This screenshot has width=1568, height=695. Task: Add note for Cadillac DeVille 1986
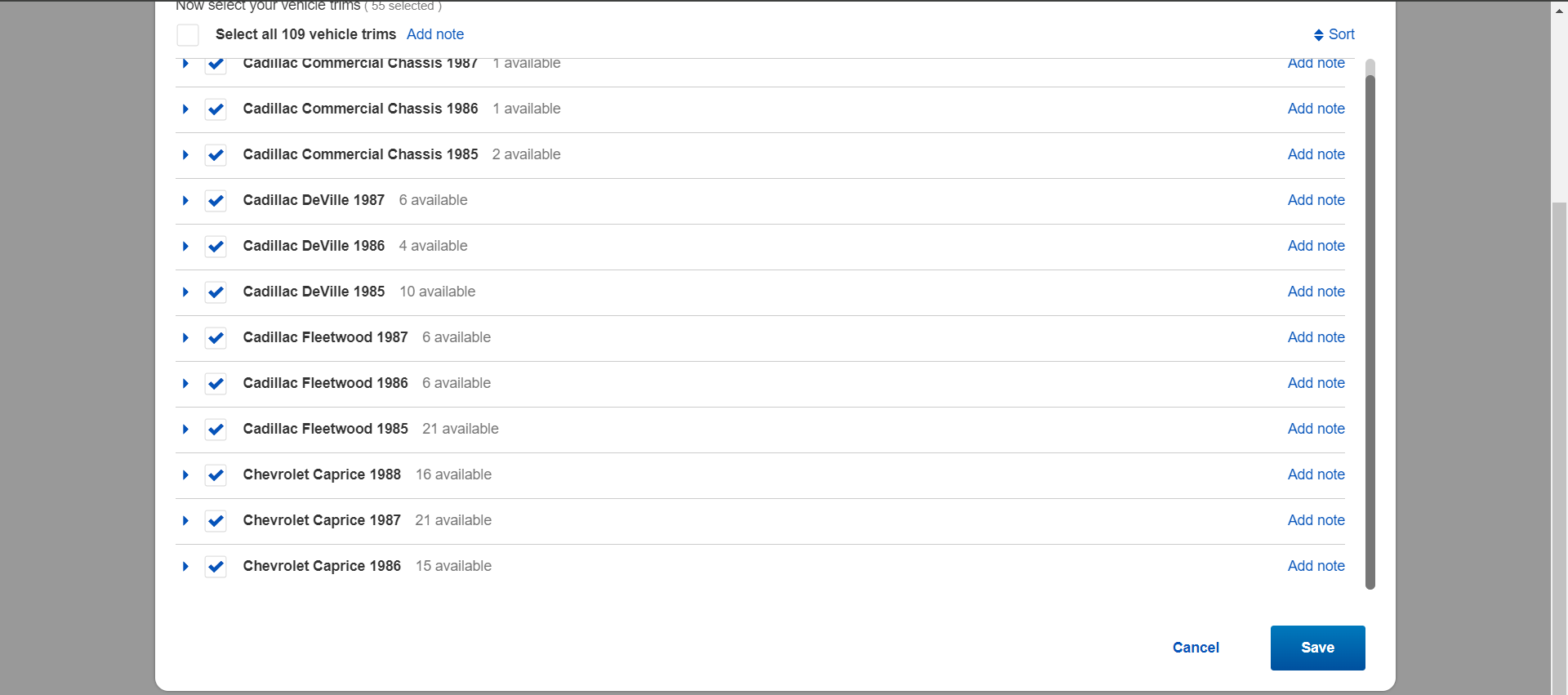[1316, 246]
